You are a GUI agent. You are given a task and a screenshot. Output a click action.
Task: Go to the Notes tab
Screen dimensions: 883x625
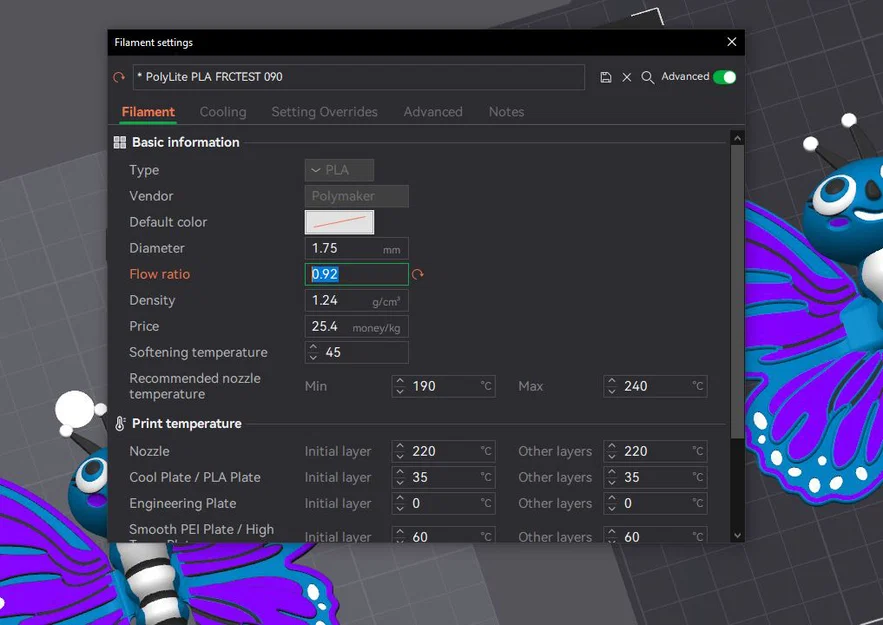[506, 112]
